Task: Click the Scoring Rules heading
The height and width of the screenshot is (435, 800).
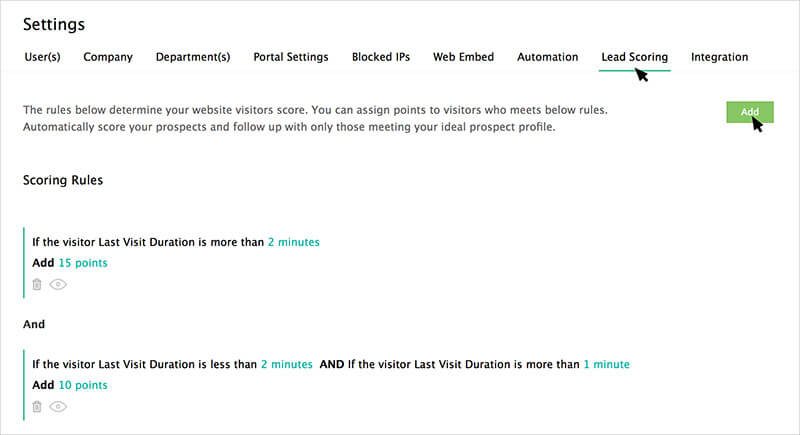Action: [x=63, y=181]
